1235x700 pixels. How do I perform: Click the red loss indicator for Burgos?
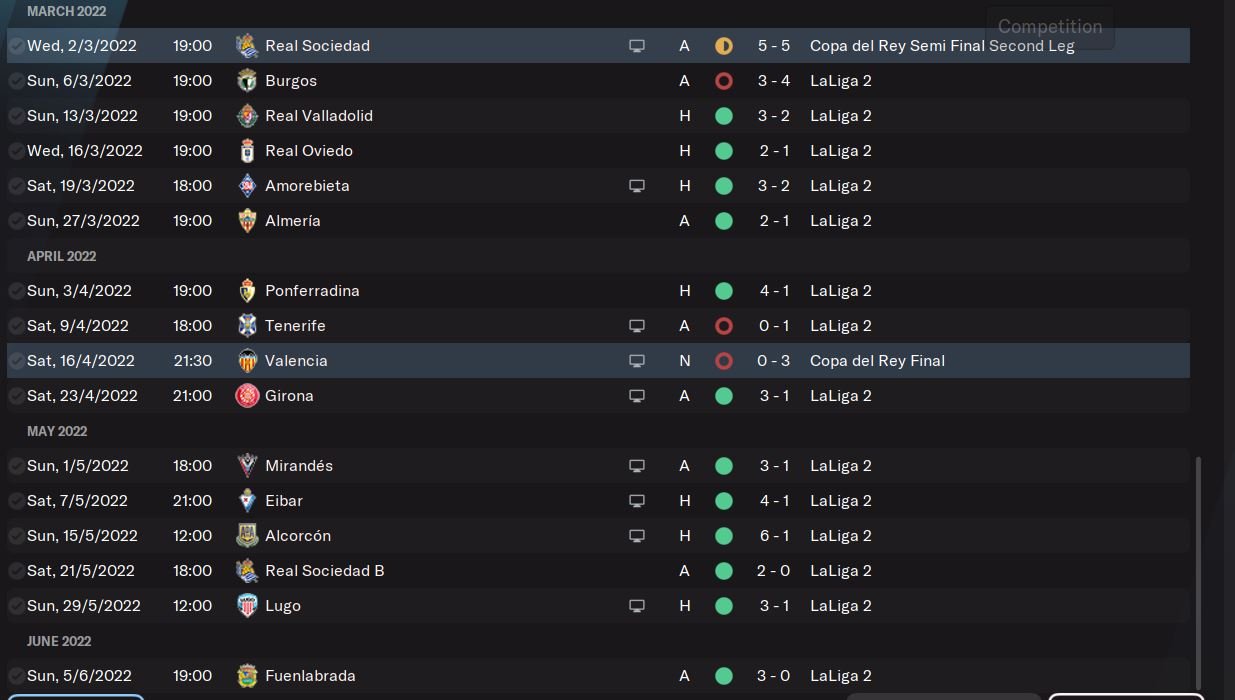click(724, 81)
